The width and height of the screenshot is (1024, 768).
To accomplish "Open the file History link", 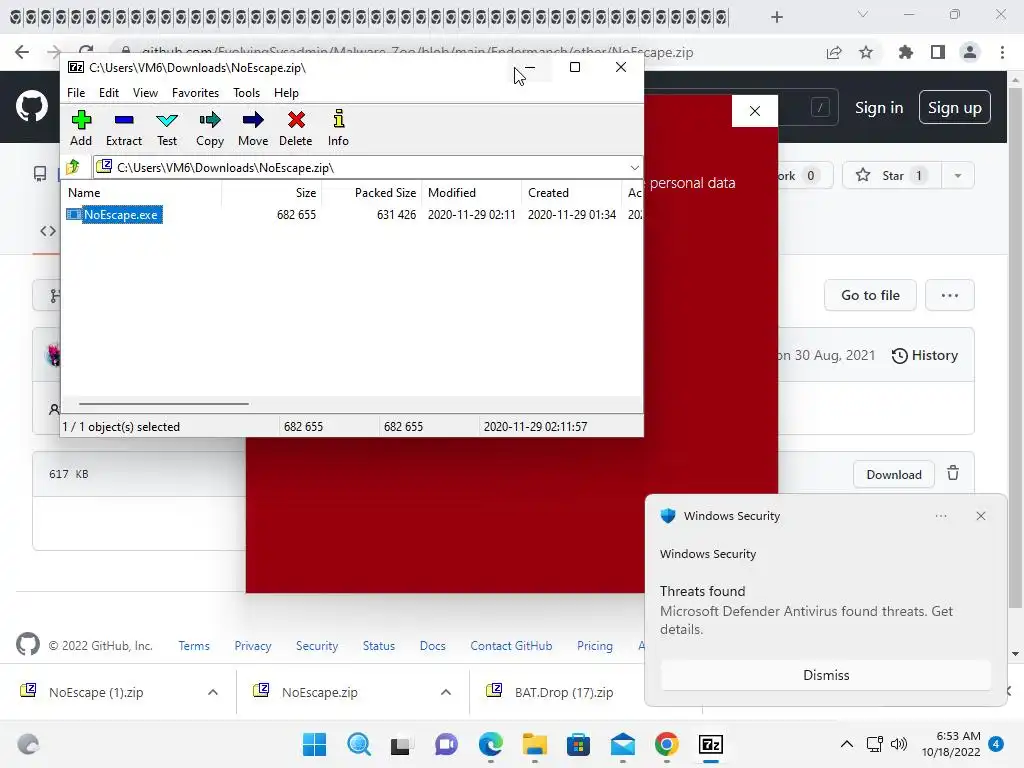I will tap(925, 355).
